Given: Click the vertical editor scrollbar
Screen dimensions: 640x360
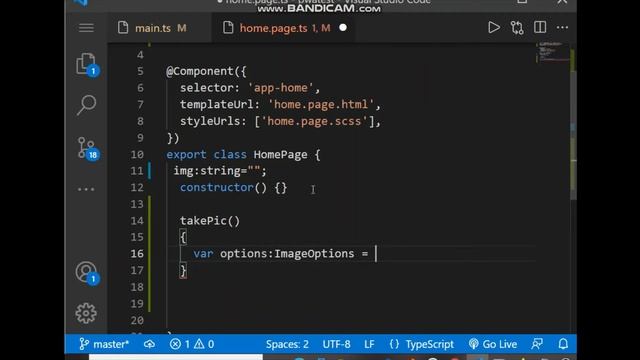Looking at the screenshot, I should 573,135.
